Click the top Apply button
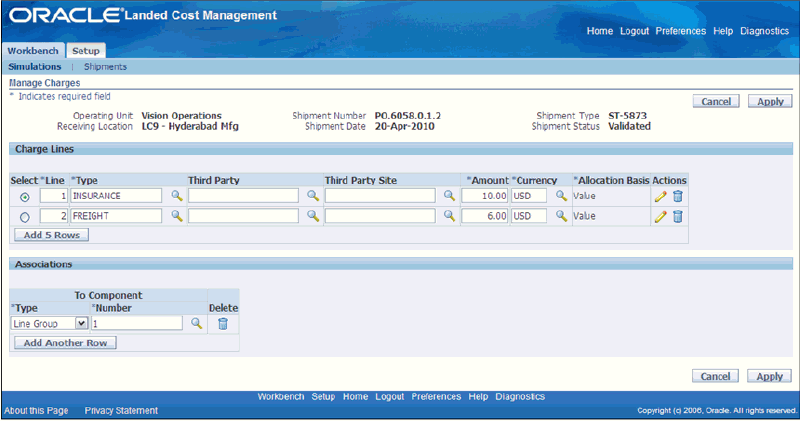800x421 pixels. [x=770, y=102]
